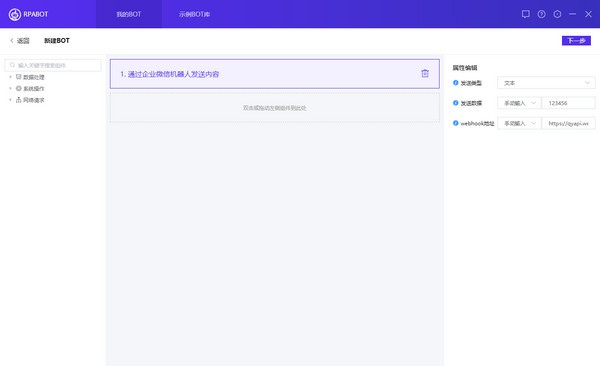Click the 下一步 button
Image resolution: width=600 pixels, height=366 pixels.
point(576,41)
